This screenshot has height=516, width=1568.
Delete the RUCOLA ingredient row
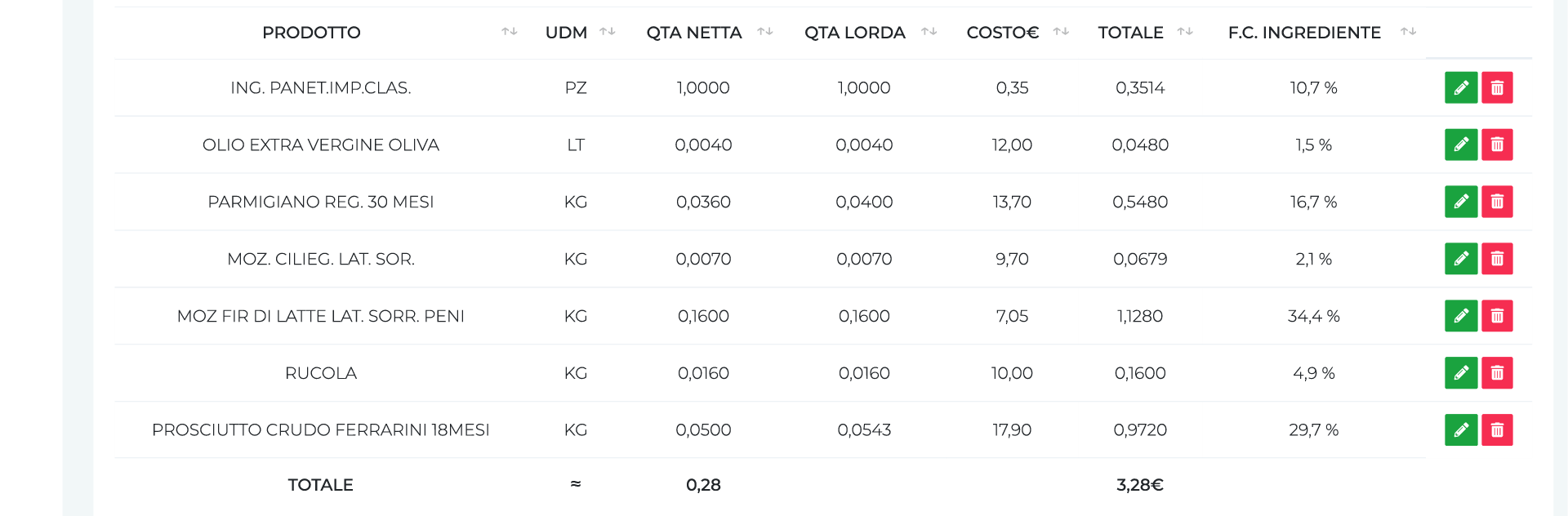[1497, 373]
